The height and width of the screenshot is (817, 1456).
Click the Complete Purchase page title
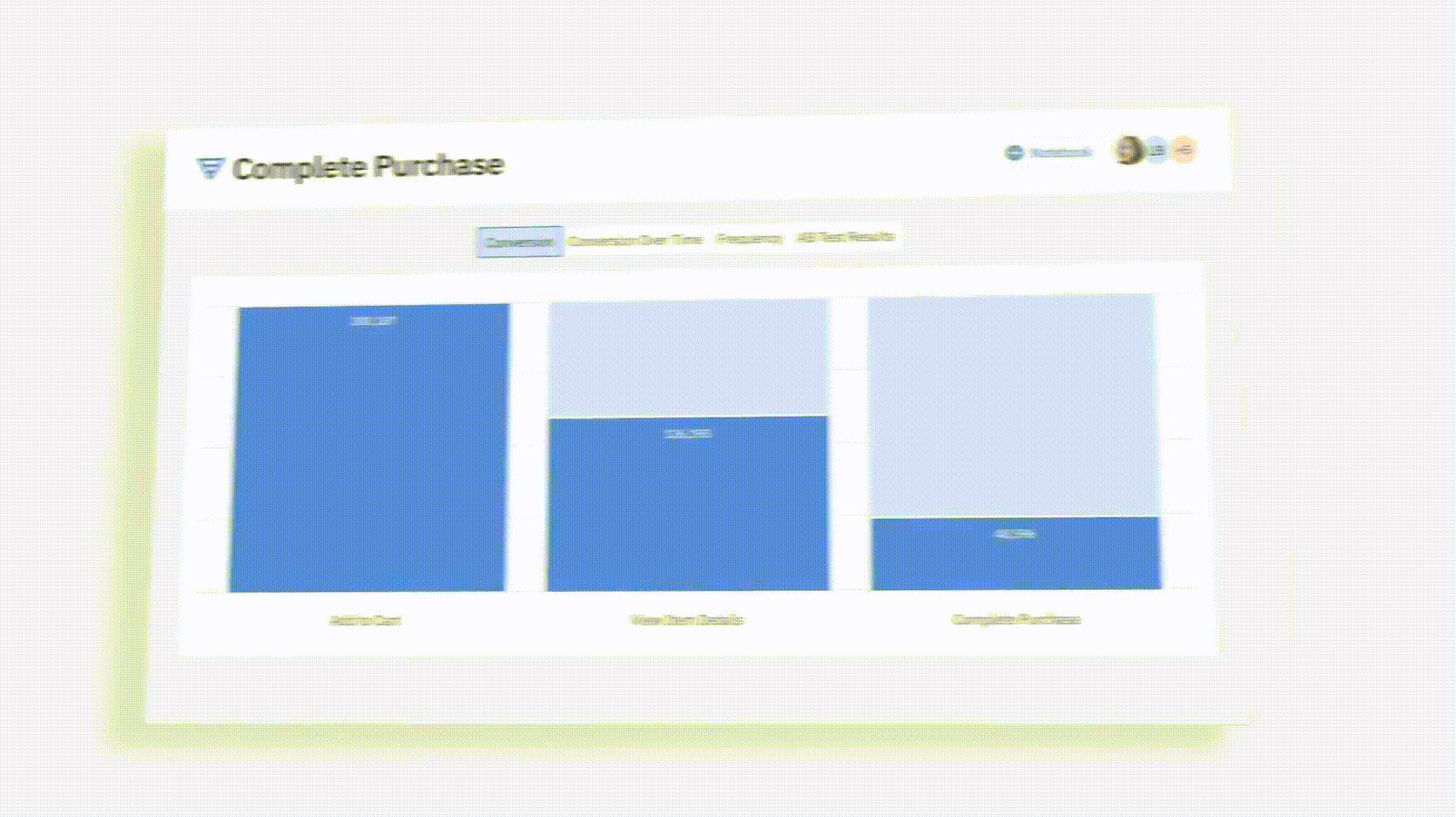tap(368, 167)
